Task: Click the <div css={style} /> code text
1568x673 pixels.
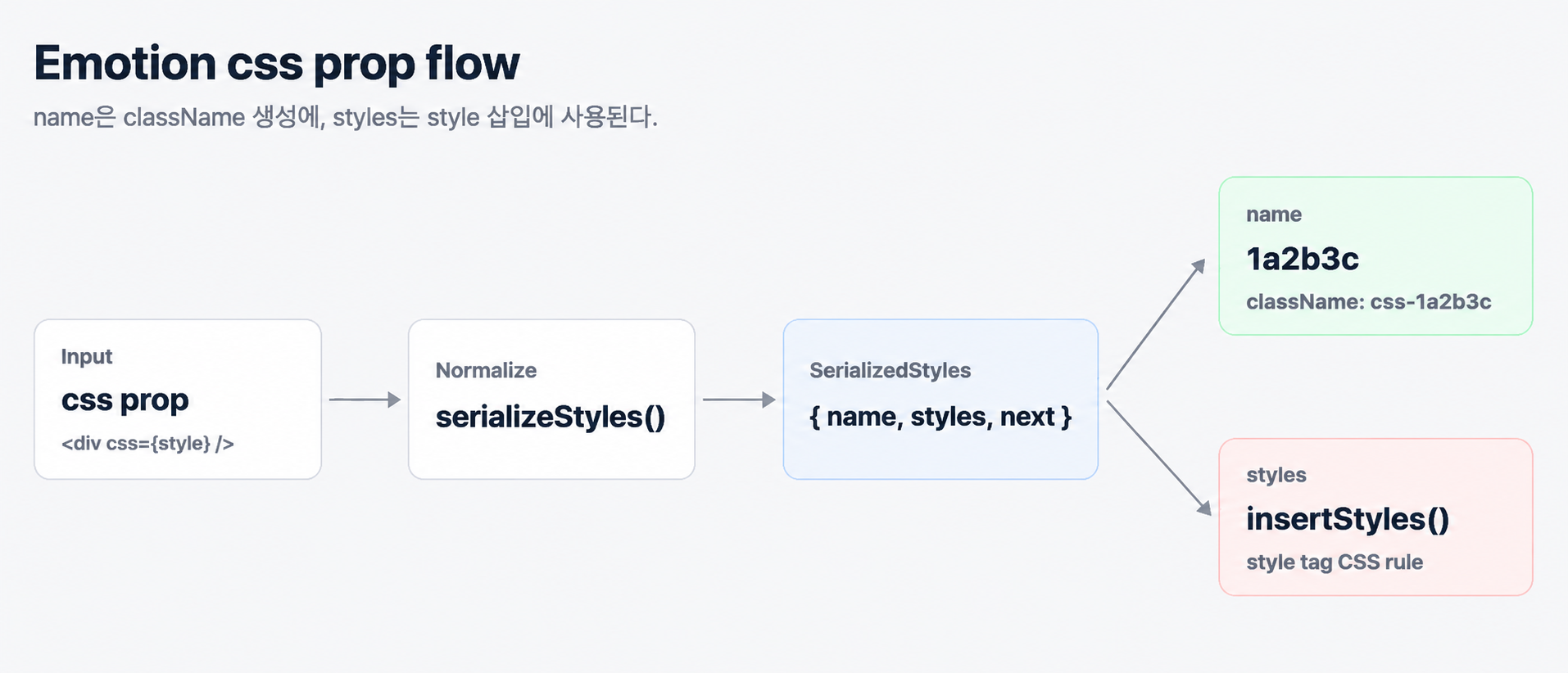Action: tap(147, 444)
